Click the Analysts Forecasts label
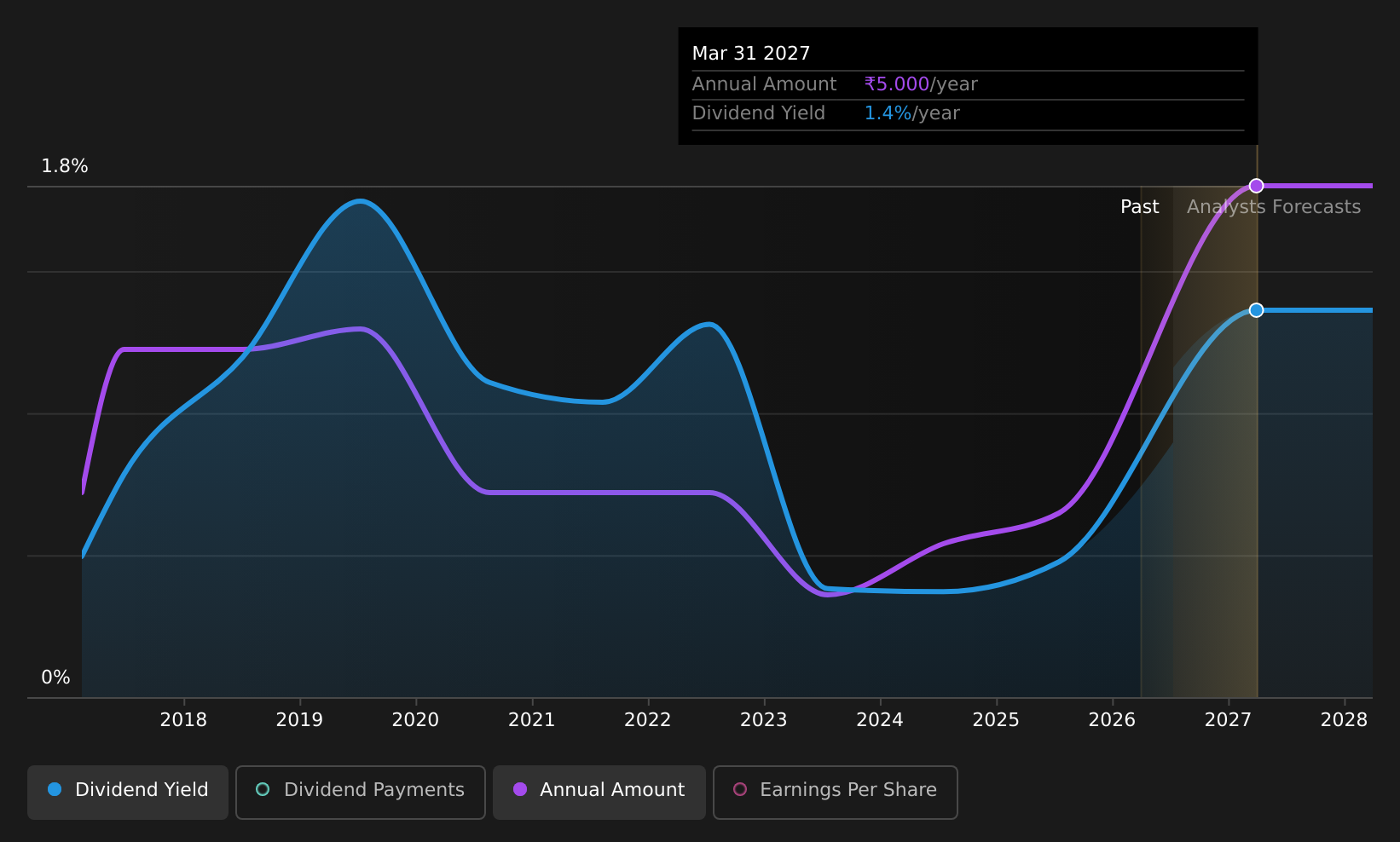1400x842 pixels. [1274, 207]
